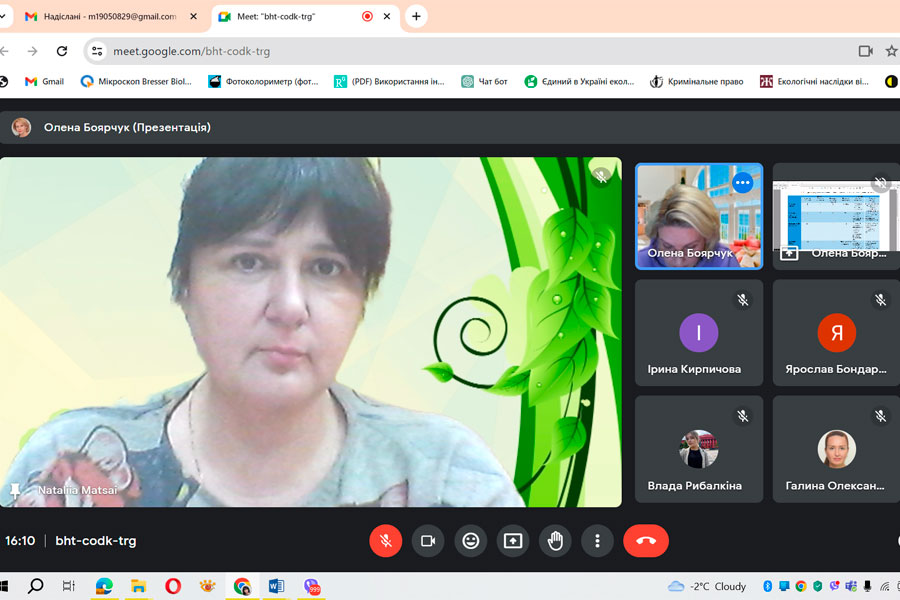Open the Мікроскоп Bresser Biol bookmark
The height and width of the screenshot is (600, 900).
pyautogui.click(x=136, y=82)
